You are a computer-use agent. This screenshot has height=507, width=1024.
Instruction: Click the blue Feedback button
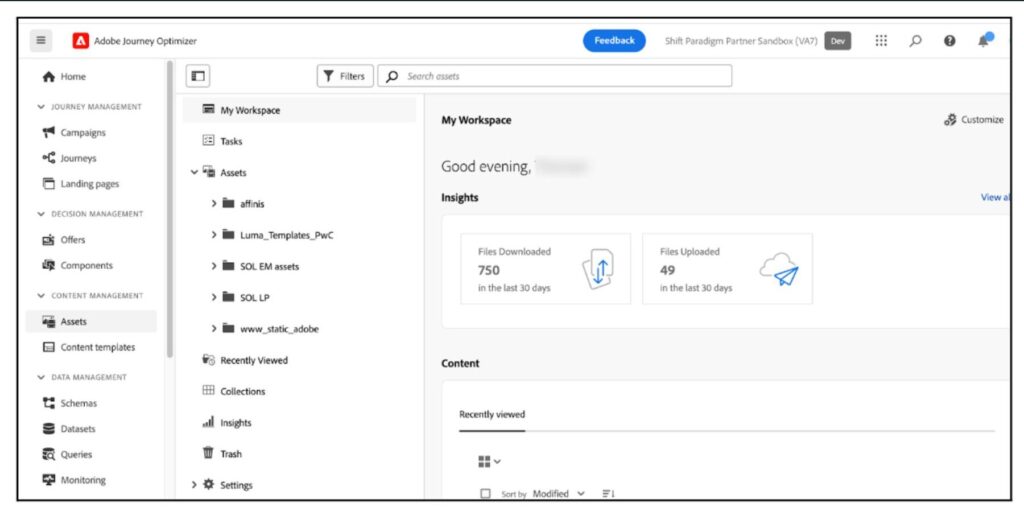tap(614, 41)
